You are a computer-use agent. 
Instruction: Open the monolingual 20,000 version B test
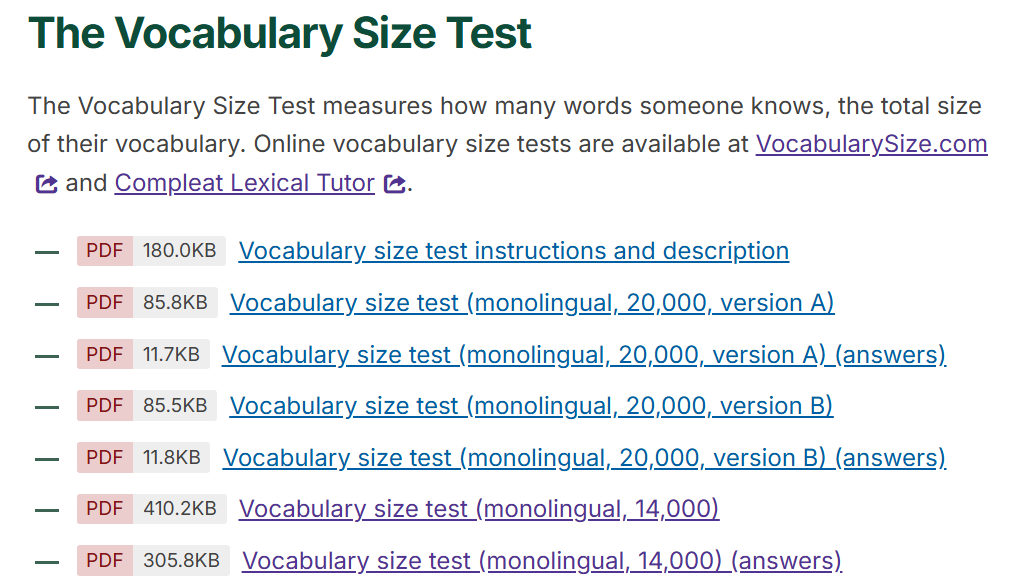[532, 406]
